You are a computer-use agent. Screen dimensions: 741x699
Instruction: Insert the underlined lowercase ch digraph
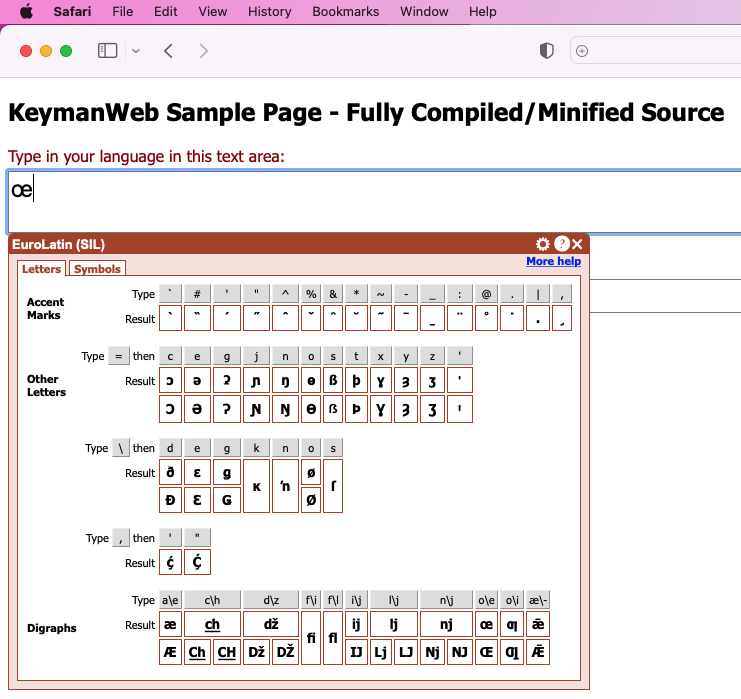[x=212, y=624]
